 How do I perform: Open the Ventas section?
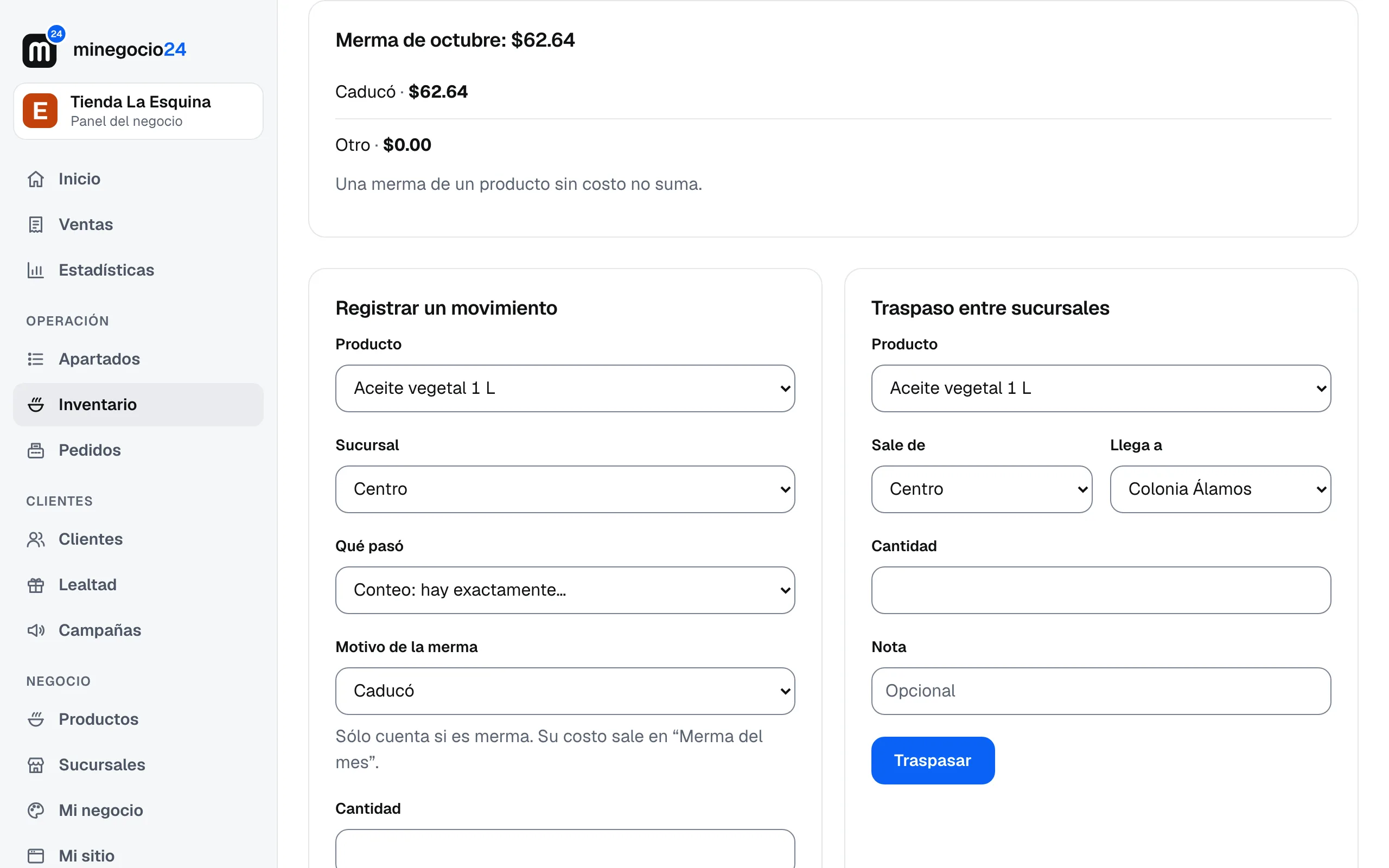tap(138, 225)
